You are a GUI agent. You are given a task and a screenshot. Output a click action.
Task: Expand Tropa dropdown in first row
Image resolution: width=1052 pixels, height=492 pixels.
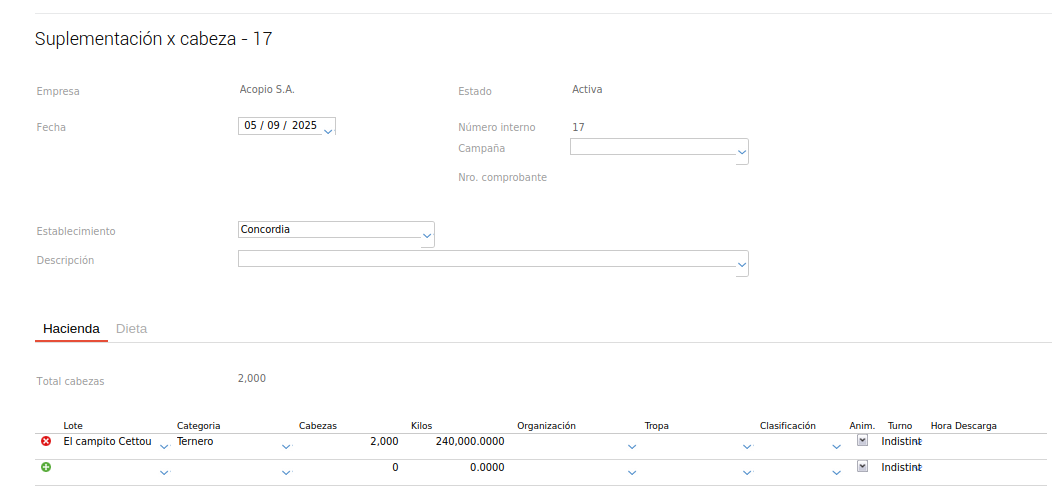(x=746, y=446)
